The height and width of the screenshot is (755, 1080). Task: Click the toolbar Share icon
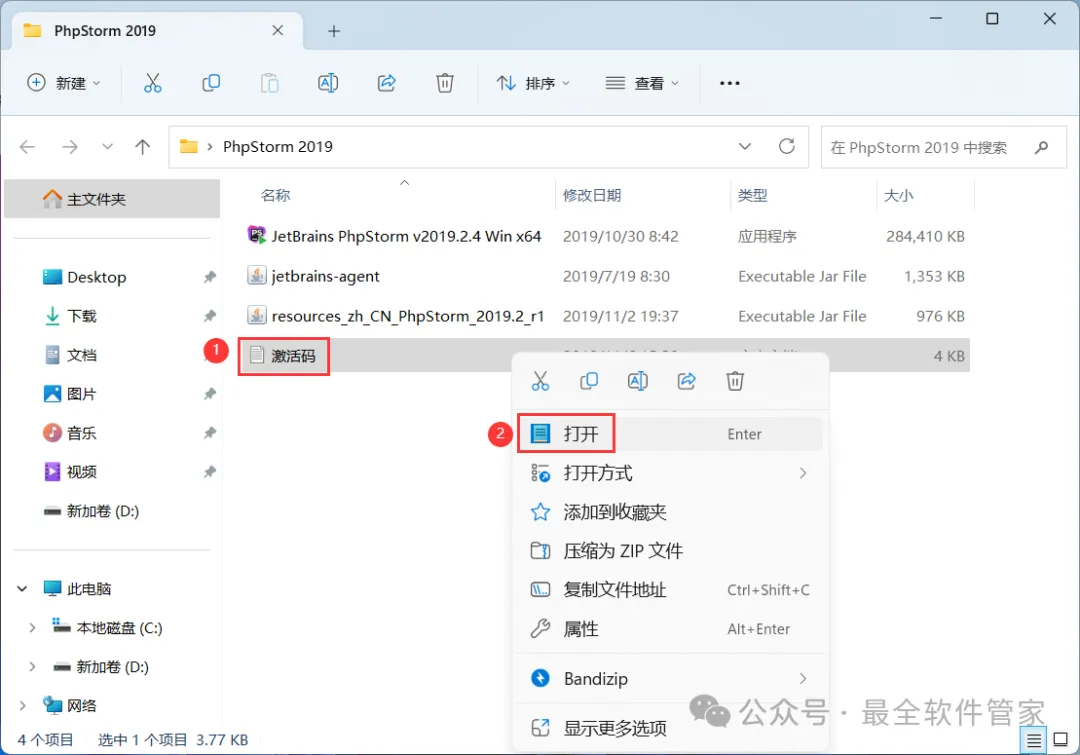coord(386,83)
